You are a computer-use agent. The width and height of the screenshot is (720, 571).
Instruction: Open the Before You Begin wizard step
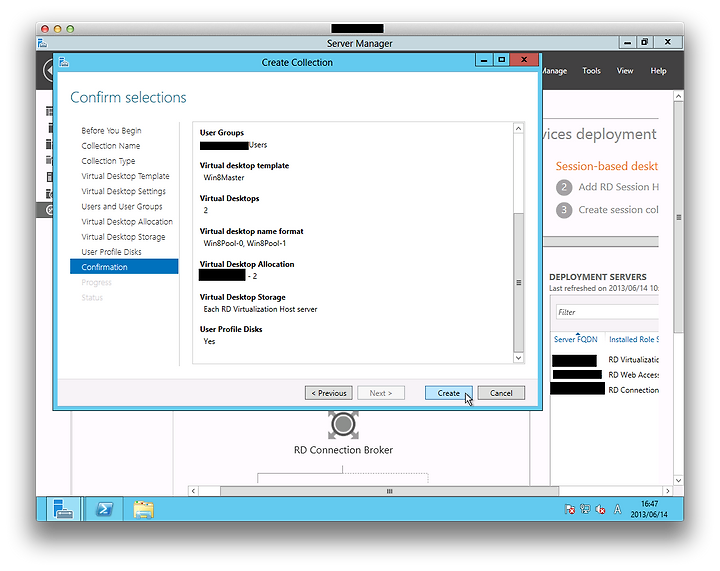[112, 130]
